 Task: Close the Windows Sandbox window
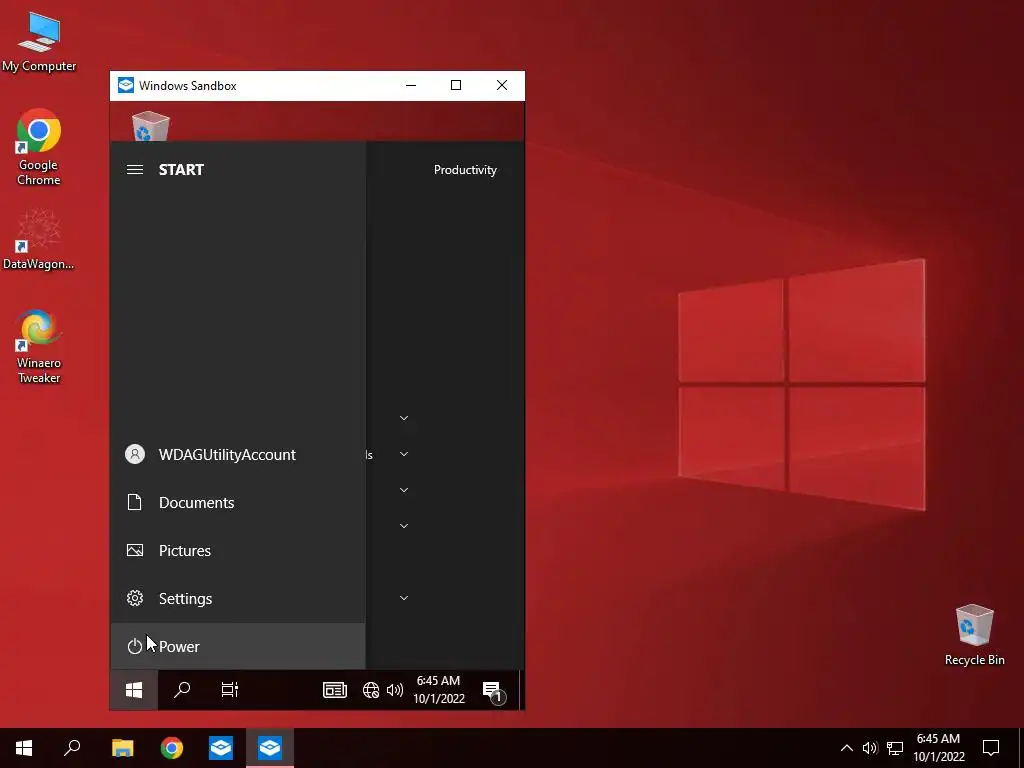click(502, 86)
